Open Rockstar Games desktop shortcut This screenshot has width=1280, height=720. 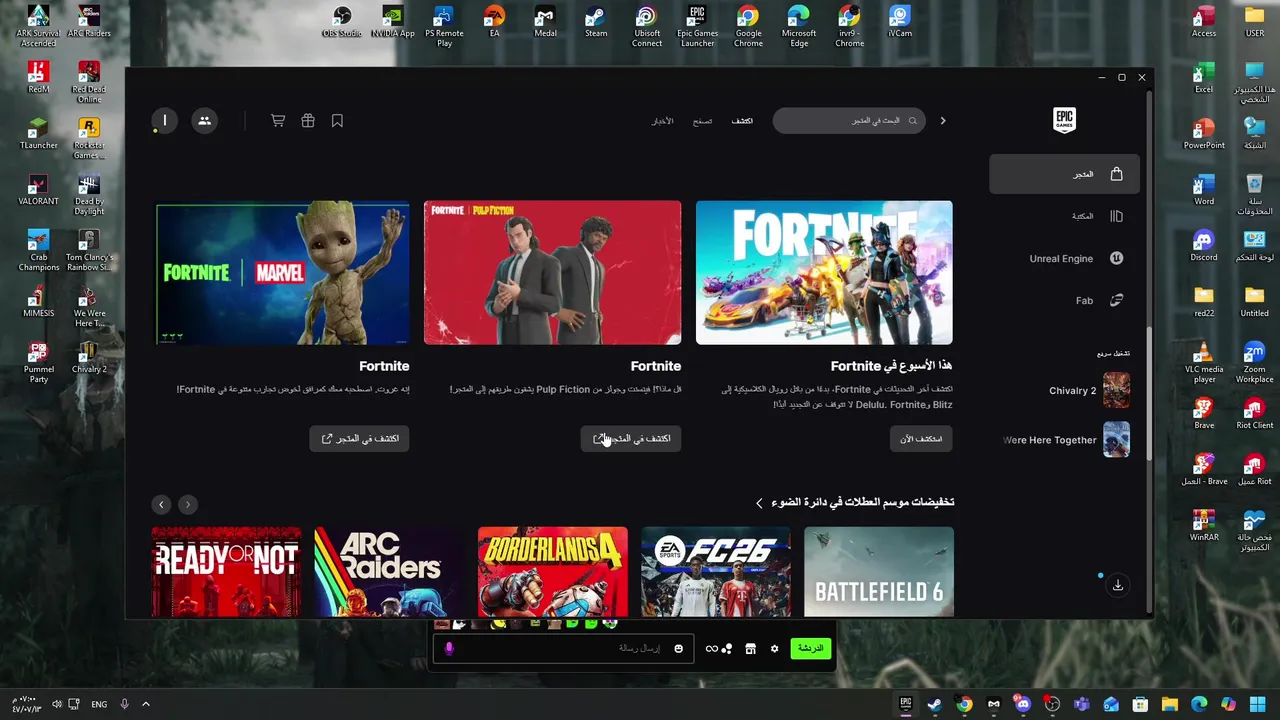[x=89, y=139]
